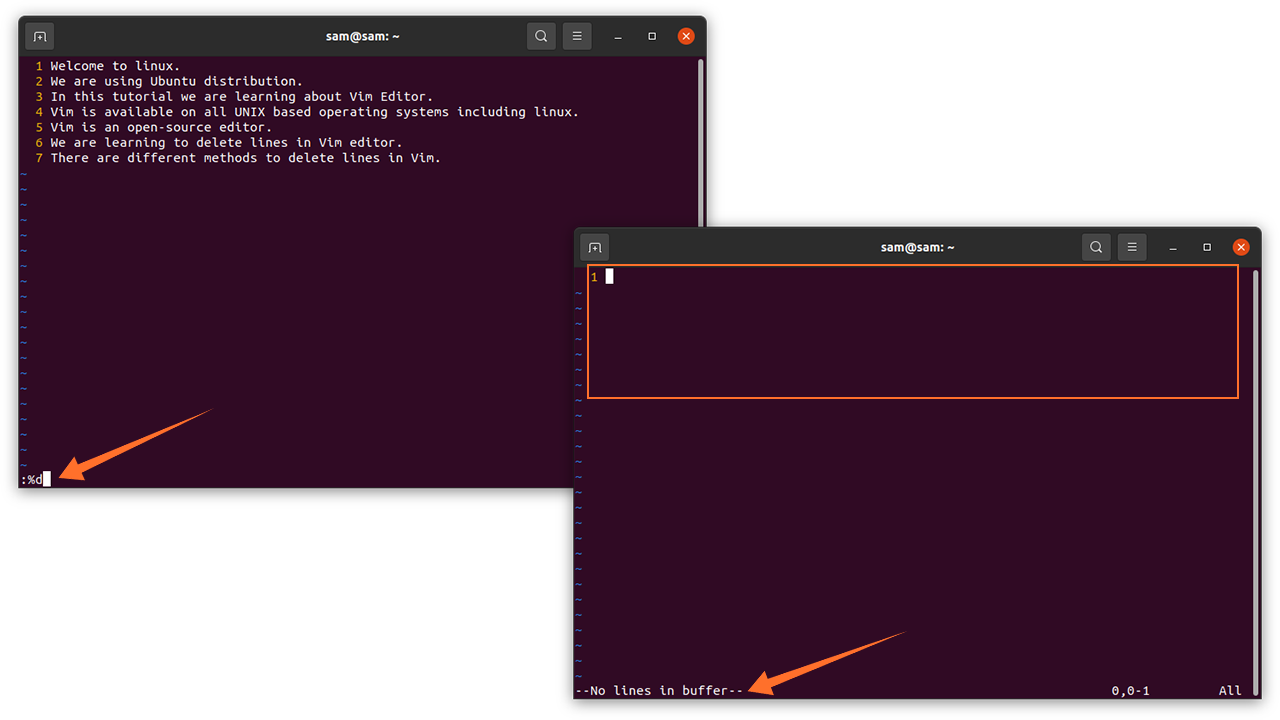Click the "sam@sam: ~" title of the front window
This screenshot has width=1280, height=720.
pyautogui.click(x=917, y=247)
